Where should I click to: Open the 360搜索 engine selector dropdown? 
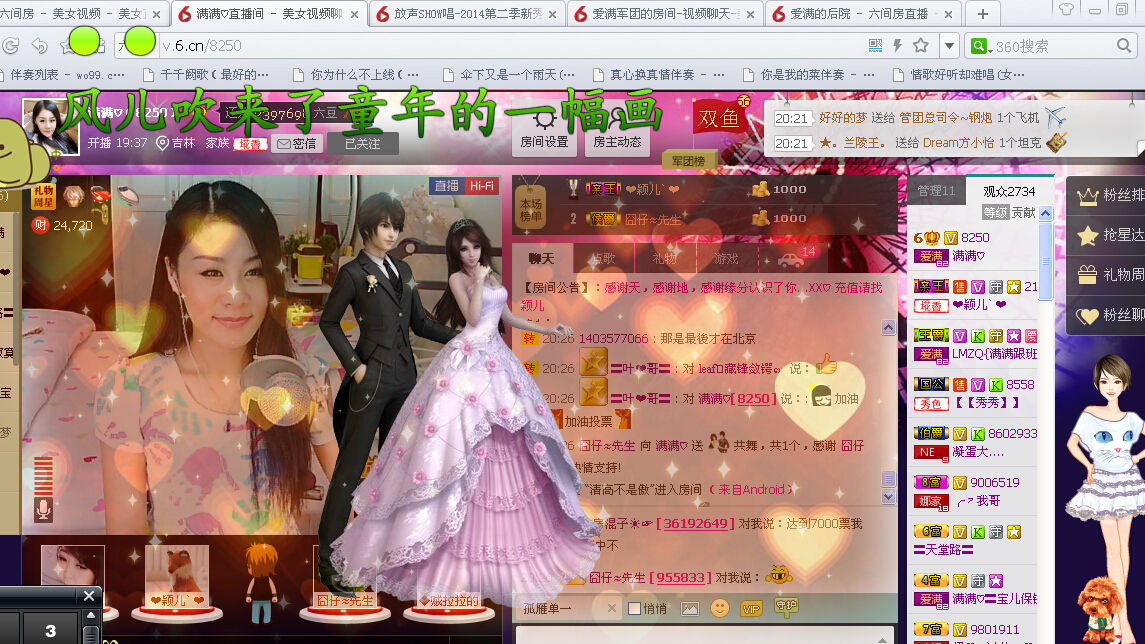coord(981,46)
